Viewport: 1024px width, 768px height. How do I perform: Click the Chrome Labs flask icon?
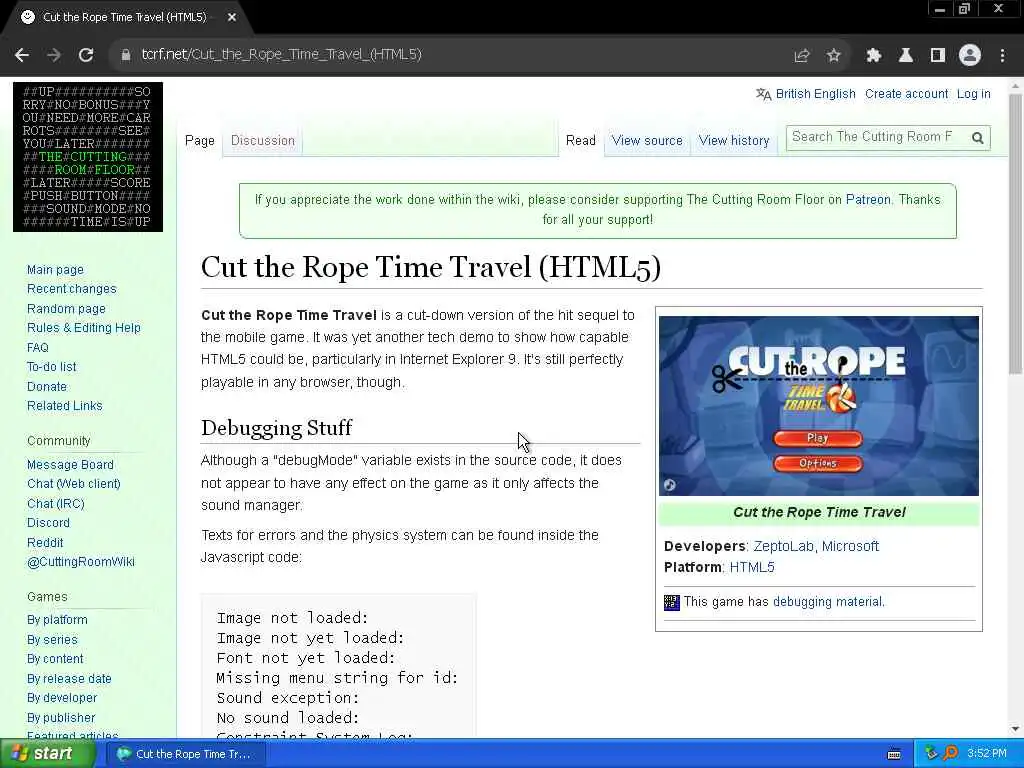click(906, 56)
